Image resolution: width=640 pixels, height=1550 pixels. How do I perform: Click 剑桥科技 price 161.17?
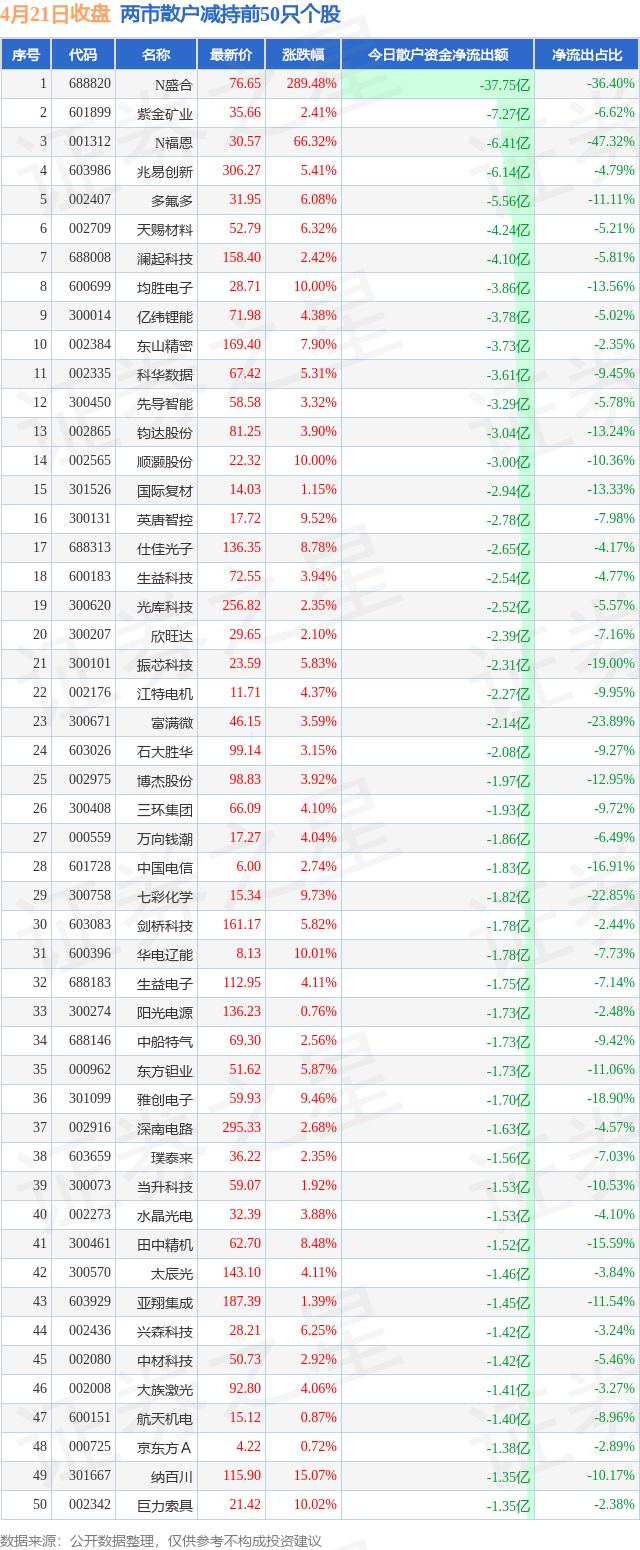[242, 925]
